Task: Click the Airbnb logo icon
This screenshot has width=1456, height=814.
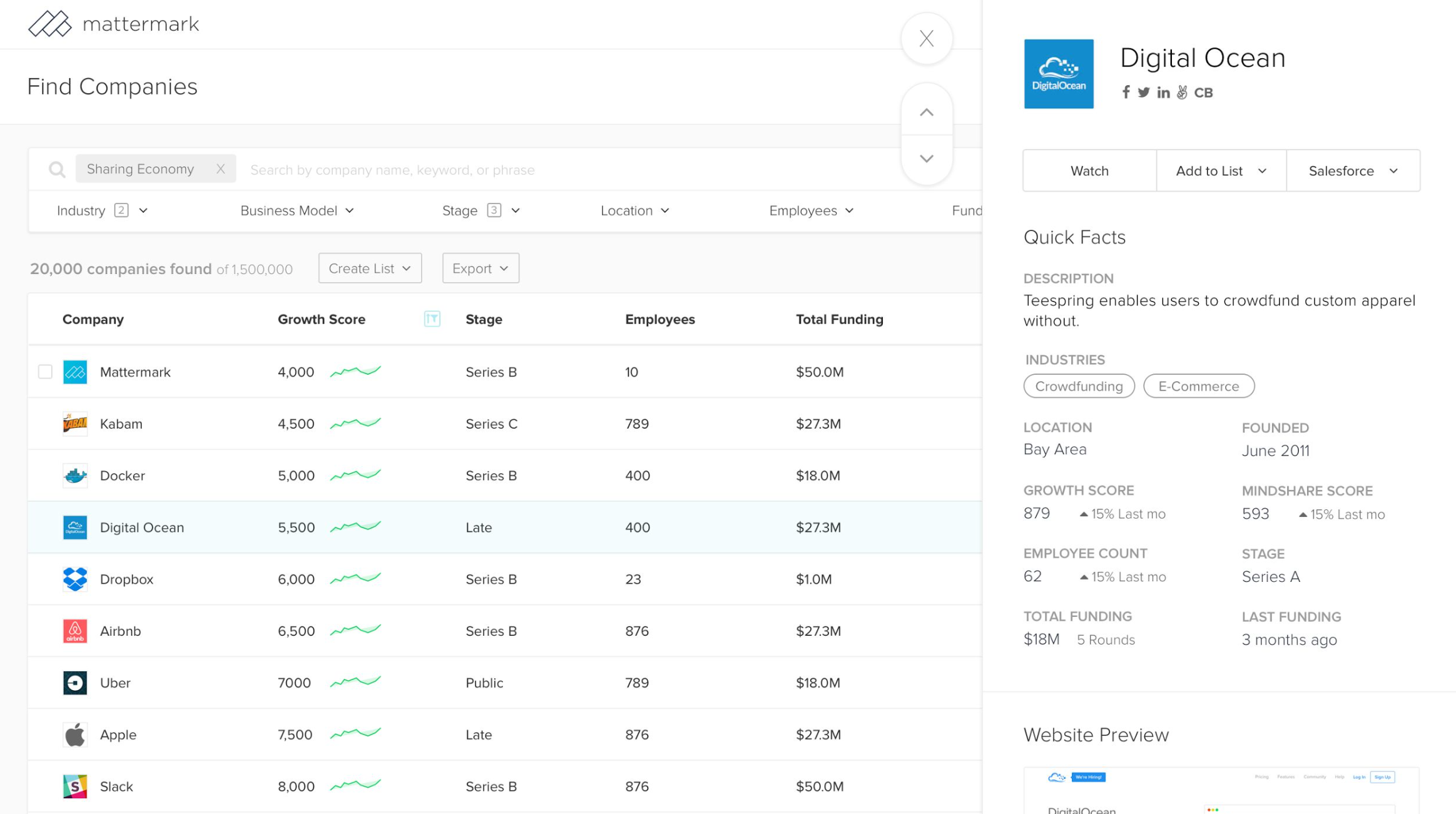Action: [75, 631]
